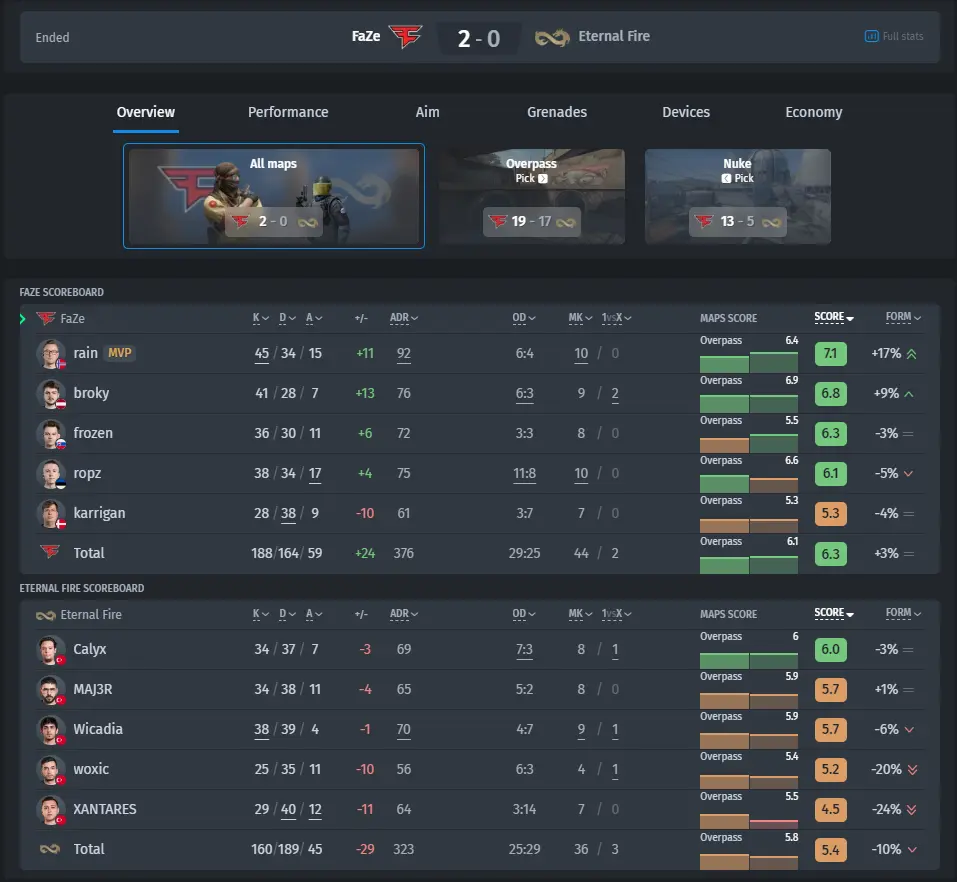Click Eternal Fire logo in Total row
Viewport: 957px width, 882px height.
tap(49, 849)
